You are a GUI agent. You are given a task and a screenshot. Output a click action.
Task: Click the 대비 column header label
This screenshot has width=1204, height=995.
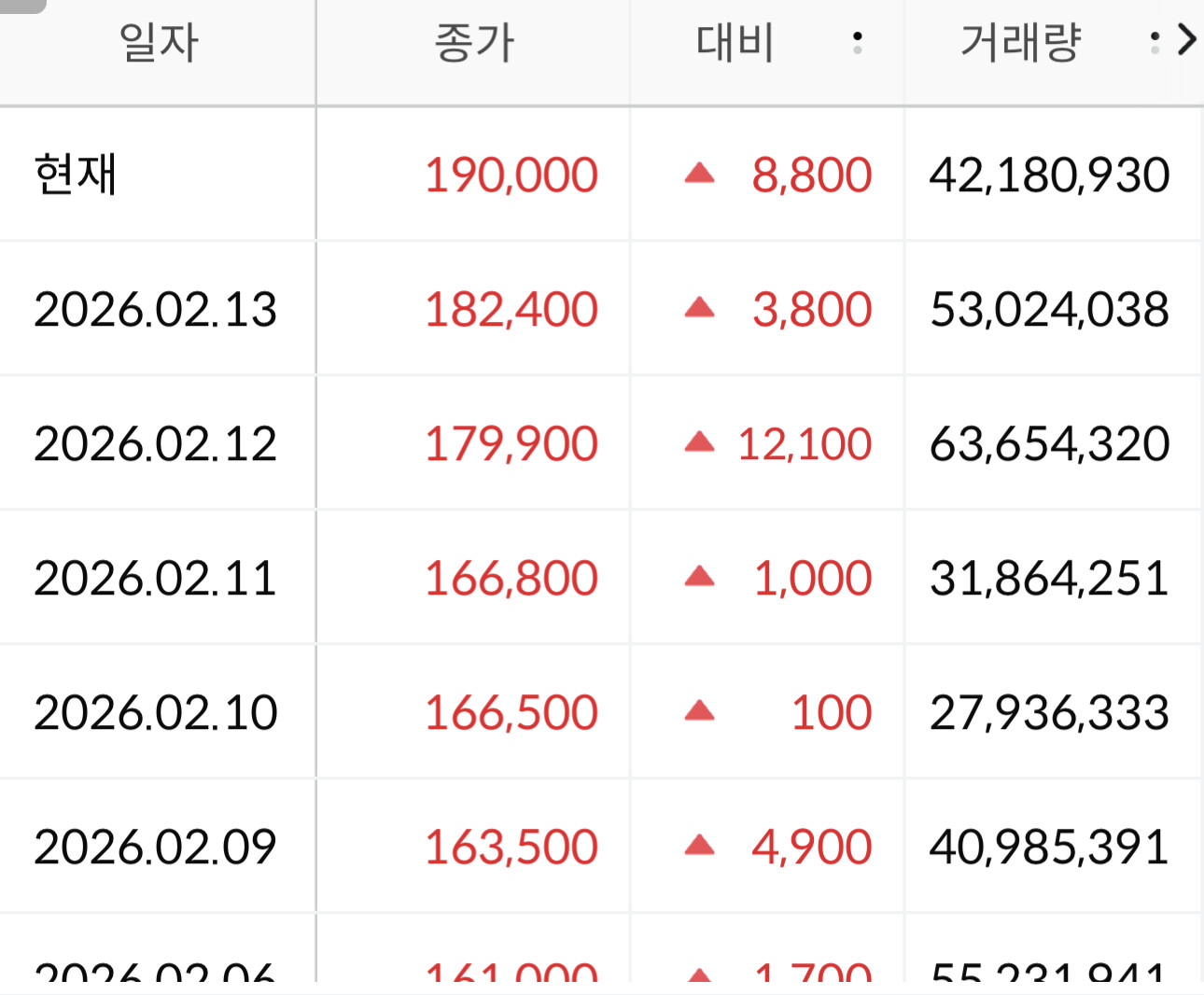[735, 43]
